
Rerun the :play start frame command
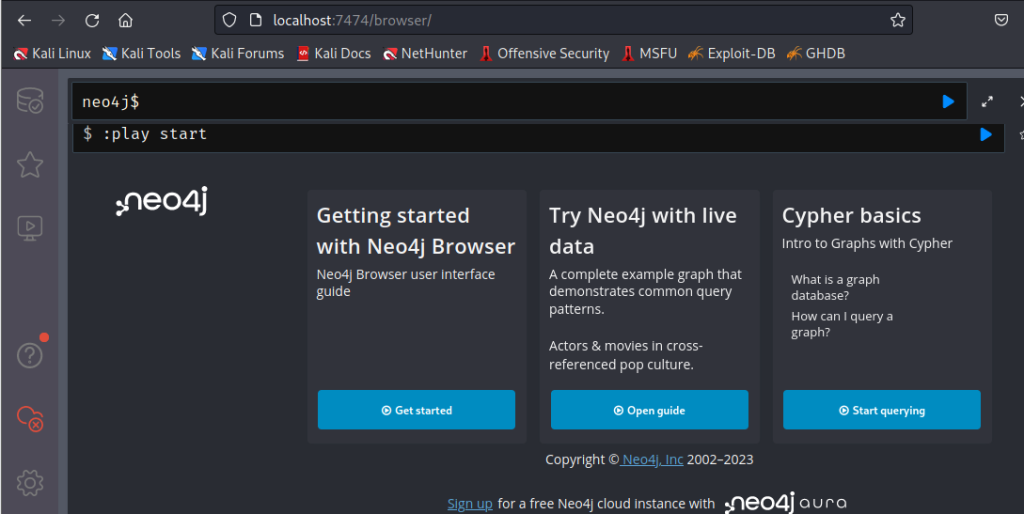click(986, 134)
